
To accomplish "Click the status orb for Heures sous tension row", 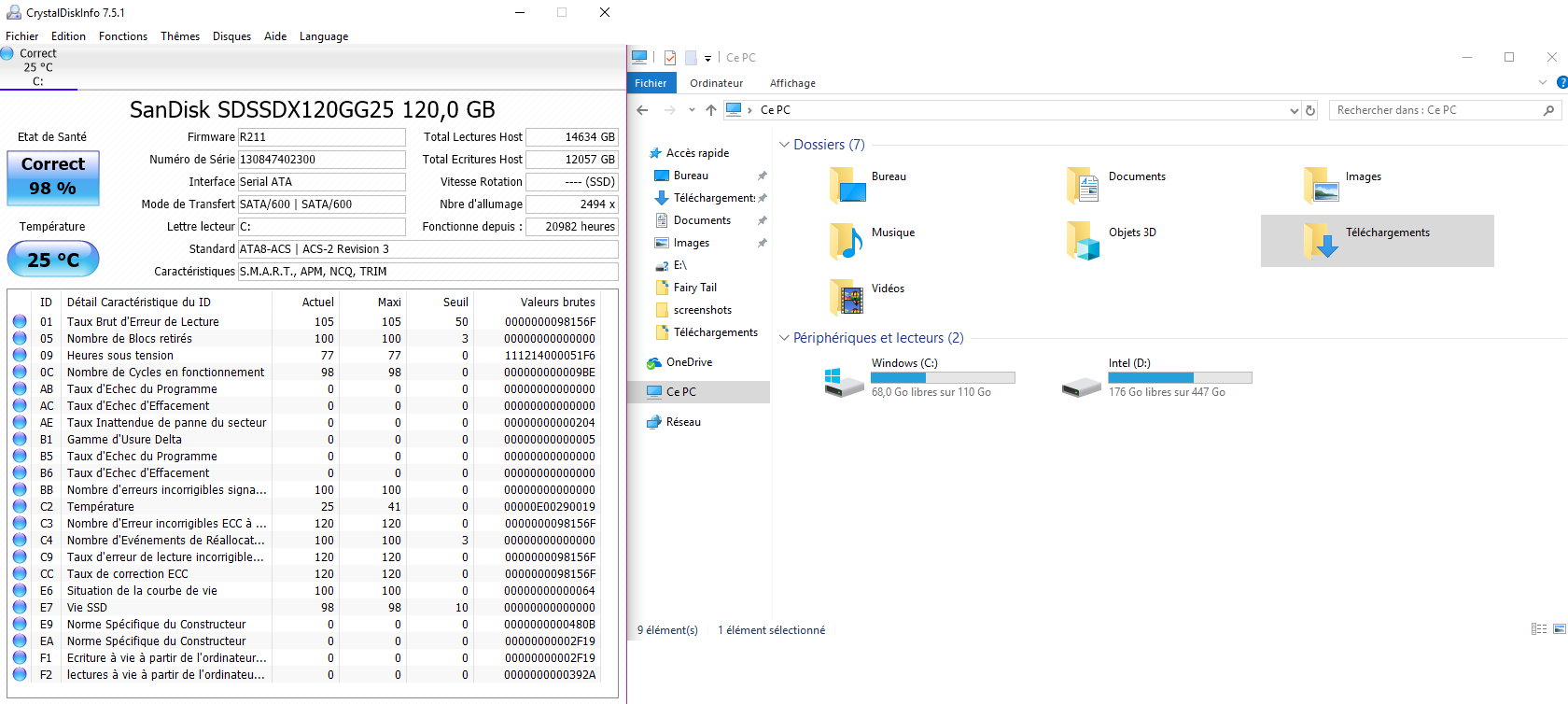I will click(20, 355).
